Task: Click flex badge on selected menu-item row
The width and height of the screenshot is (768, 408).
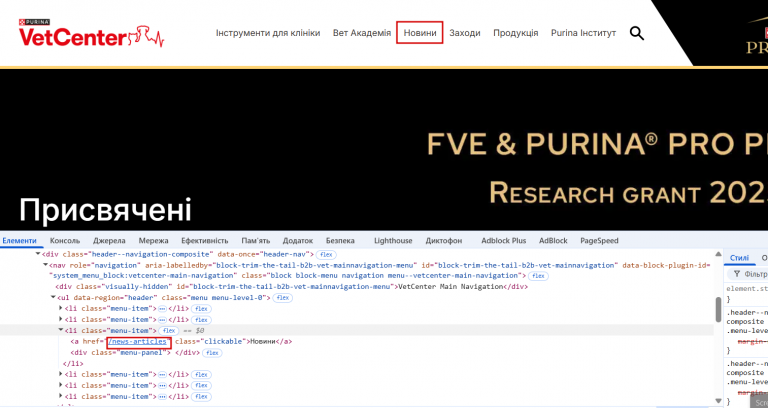Action: pos(169,331)
